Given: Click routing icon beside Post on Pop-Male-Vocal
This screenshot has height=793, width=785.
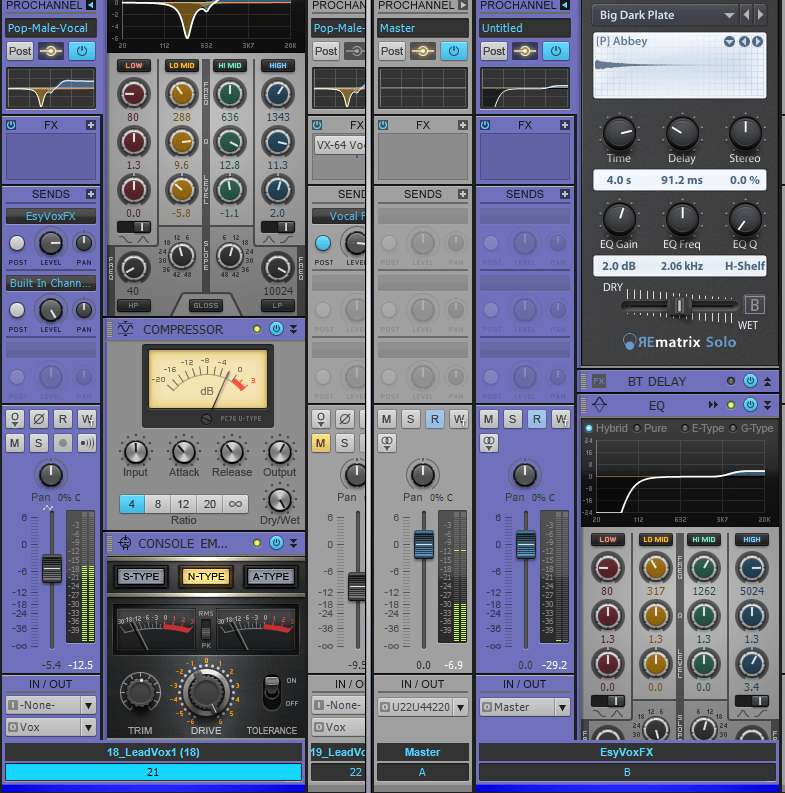Looking at the screenshot, I should [x=51, y=51].
